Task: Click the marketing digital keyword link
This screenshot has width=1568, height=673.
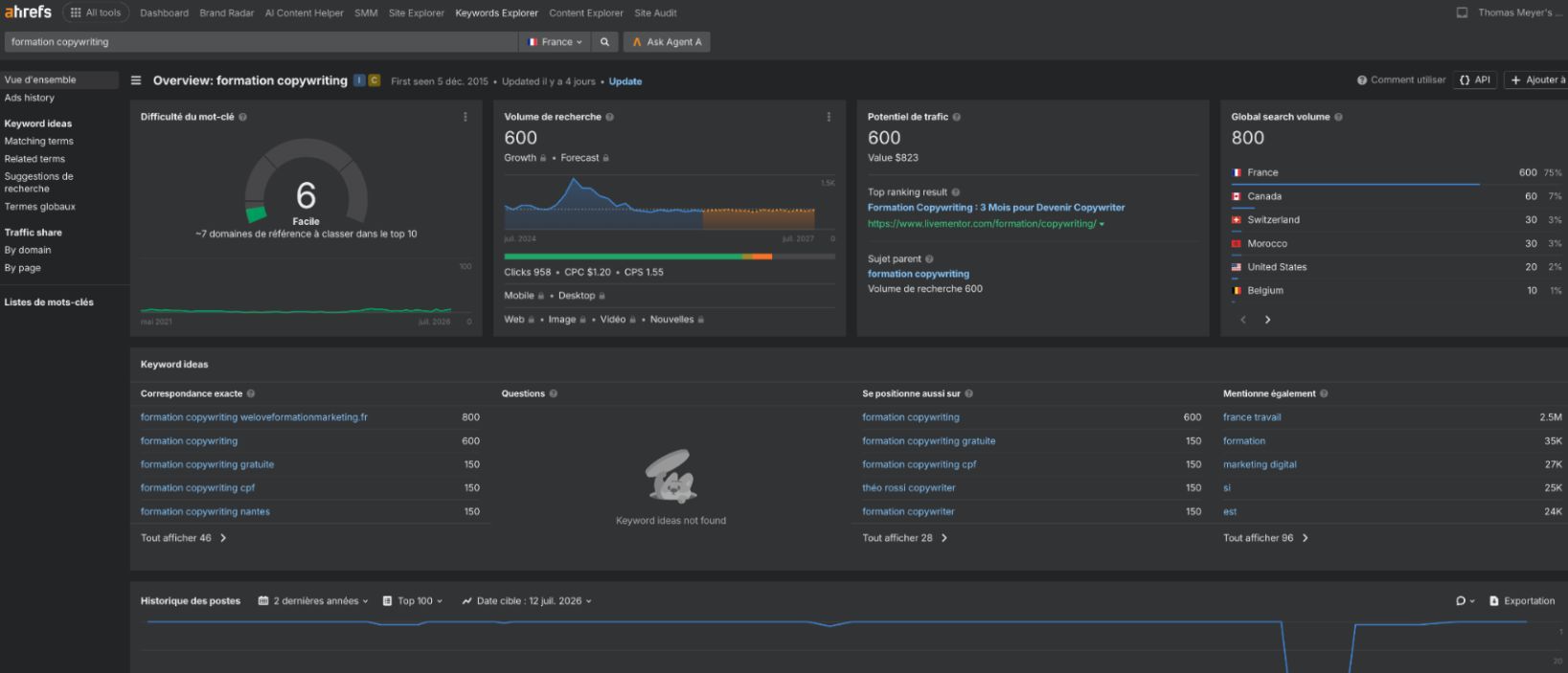Action: click(x=1260, y=465)
